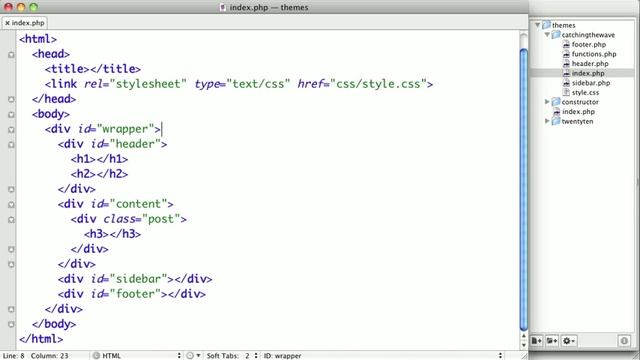This screenshot has height=360, width=640.
Task: Toggle the fold marker beside the closing /body tag
Action: click(x=11, y=324)
